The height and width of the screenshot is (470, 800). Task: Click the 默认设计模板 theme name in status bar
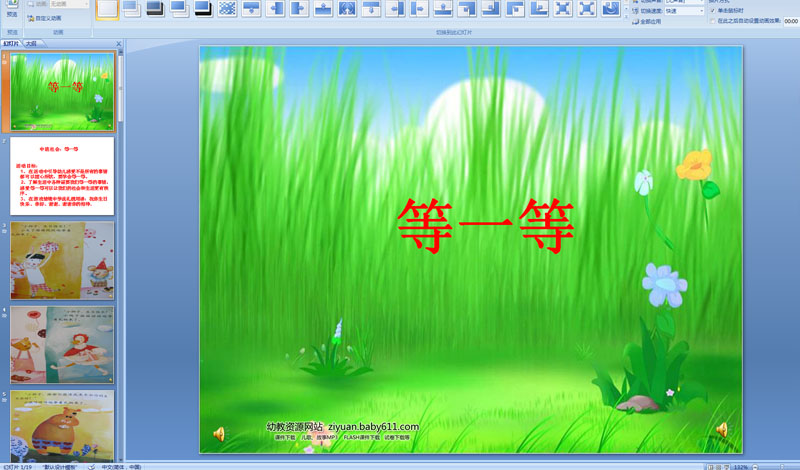[60, 467]
